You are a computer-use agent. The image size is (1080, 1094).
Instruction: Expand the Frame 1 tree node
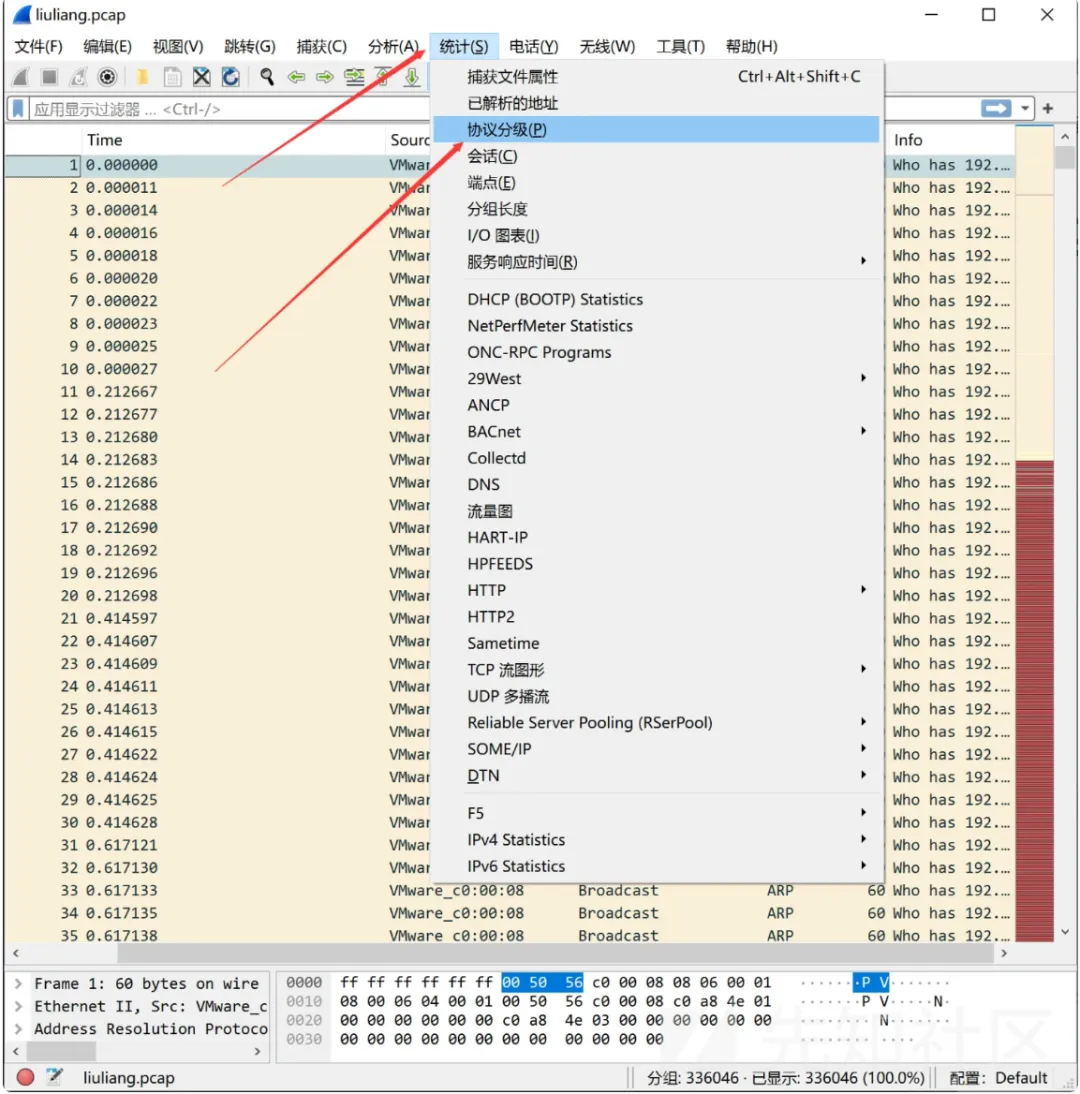[19, 983]
